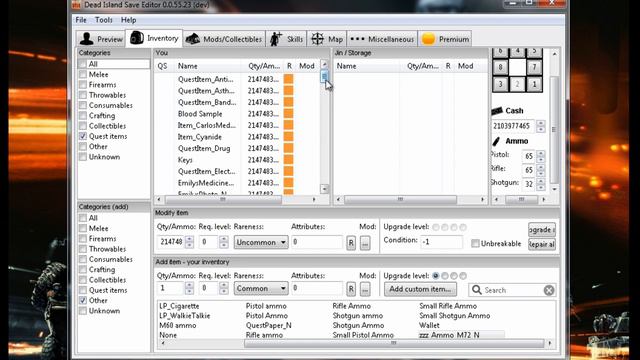Image resolution: width=640 pixels, height=360 pixels.
Task: Check Melee in Categories (add)
Action: [x=83, y=228]
